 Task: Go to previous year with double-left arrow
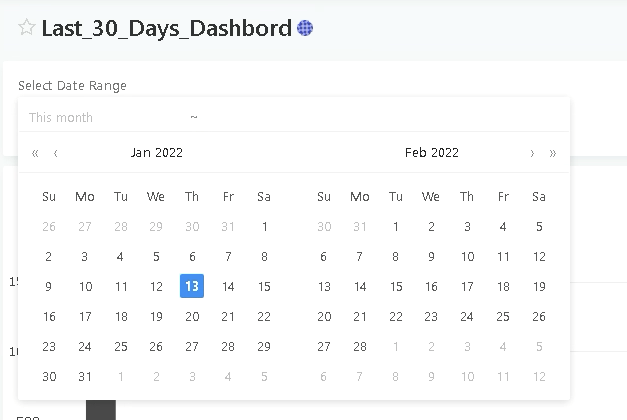click(35, 153)
